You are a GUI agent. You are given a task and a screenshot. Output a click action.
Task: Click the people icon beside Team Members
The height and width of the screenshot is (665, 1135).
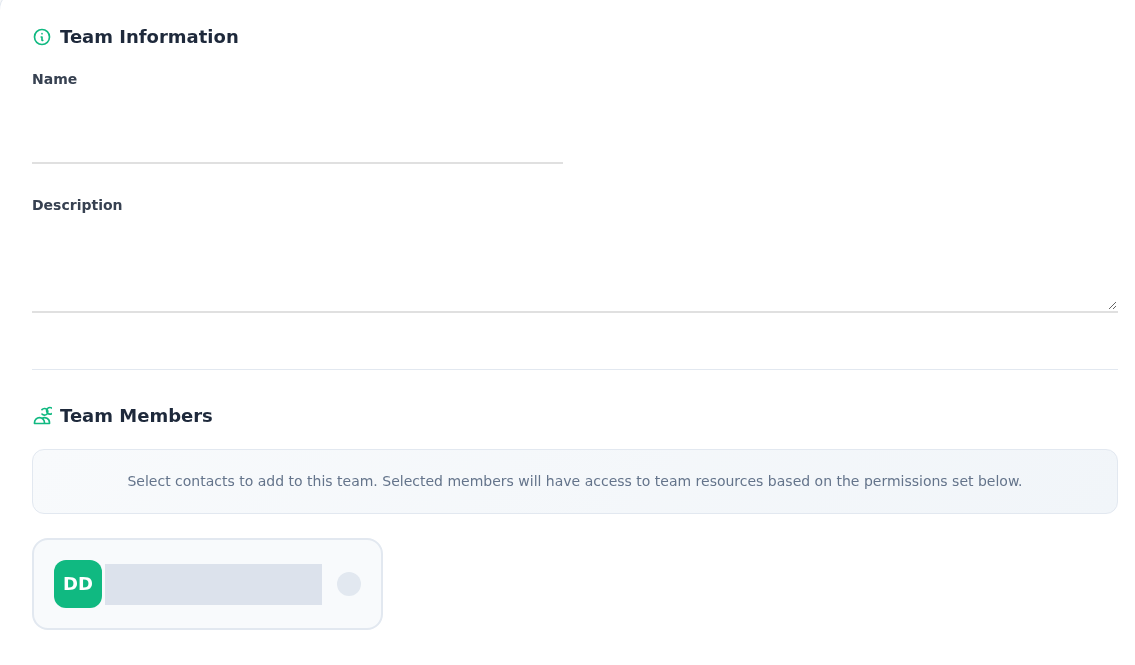pos(43,416)
